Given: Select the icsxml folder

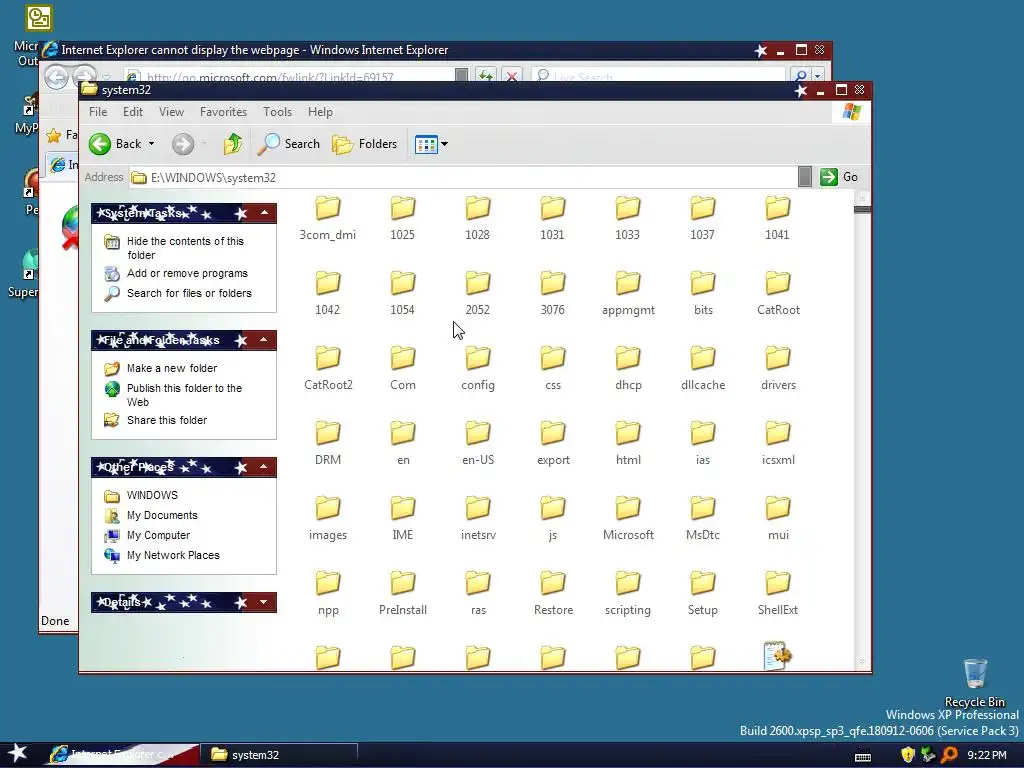Looking at the screenshot, I should pos(778,443).
